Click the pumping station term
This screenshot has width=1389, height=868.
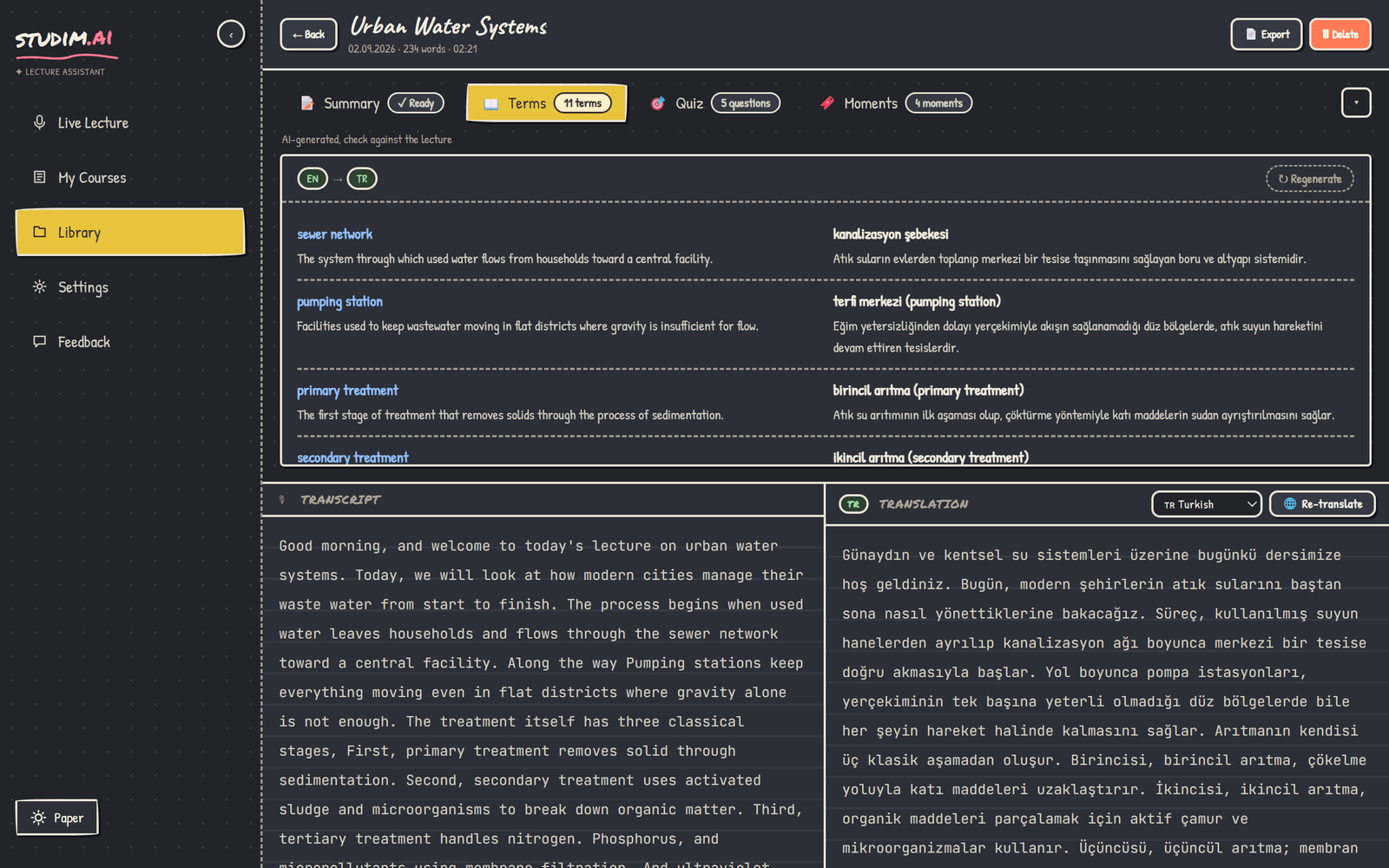click(339, 302)
